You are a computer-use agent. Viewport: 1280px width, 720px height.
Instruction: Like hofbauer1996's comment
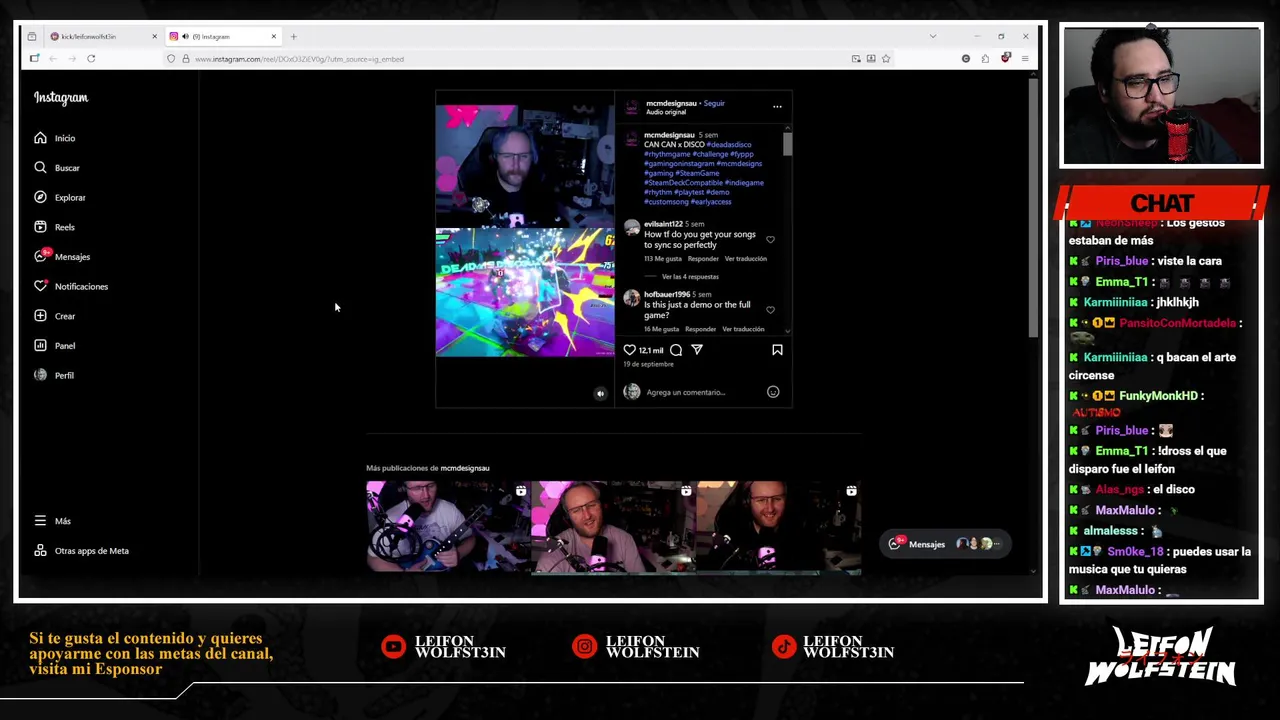pyautogui.click(x=770, y=310)
